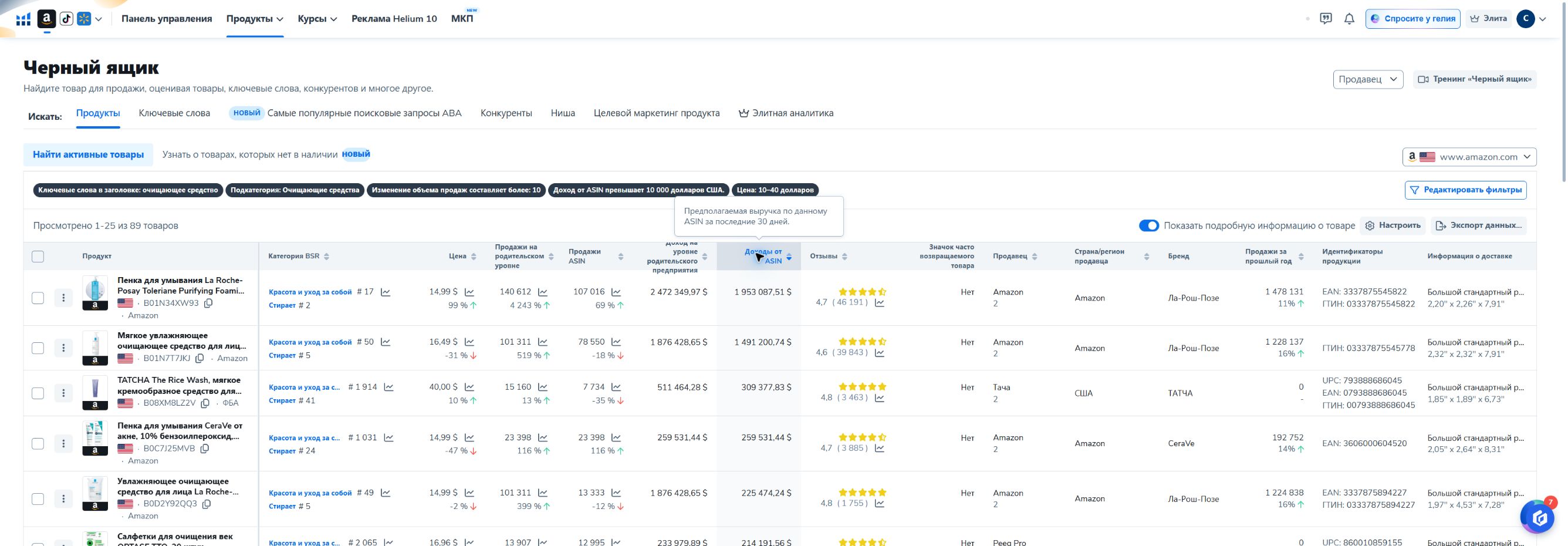1568x546 pixels.
Task: Open ASIN sales chart next to 107 016
Action: [616, 292]
